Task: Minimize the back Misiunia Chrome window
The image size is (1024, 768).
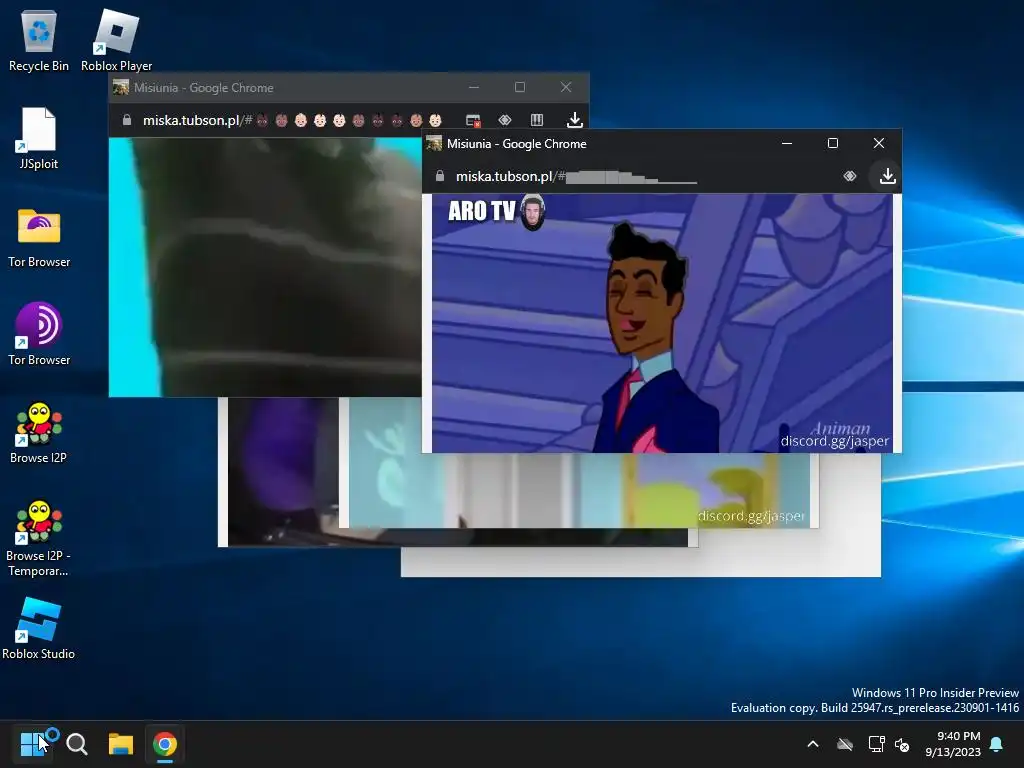Action: tap(474, 88)
